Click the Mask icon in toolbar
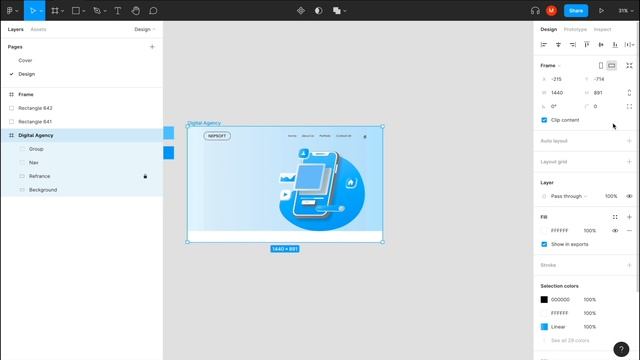This screenshot has width=640, height=360. click(318, 11)
